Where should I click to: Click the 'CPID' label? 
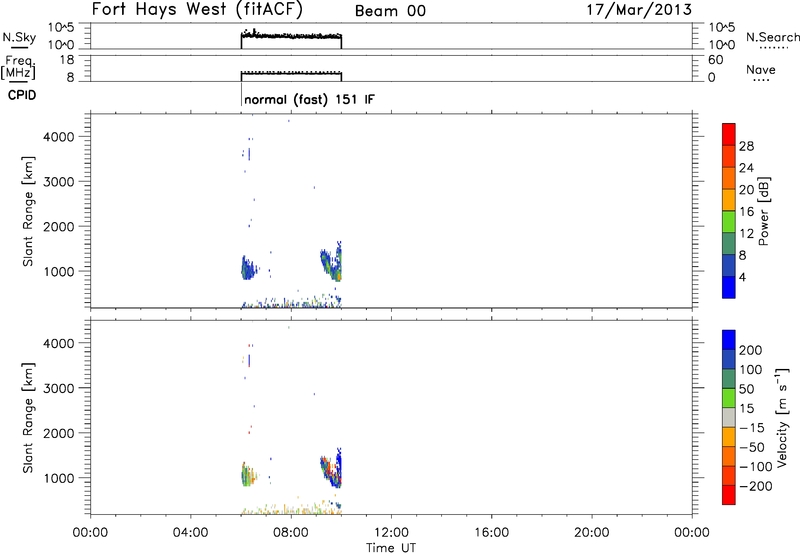click(x=22, y=95)
